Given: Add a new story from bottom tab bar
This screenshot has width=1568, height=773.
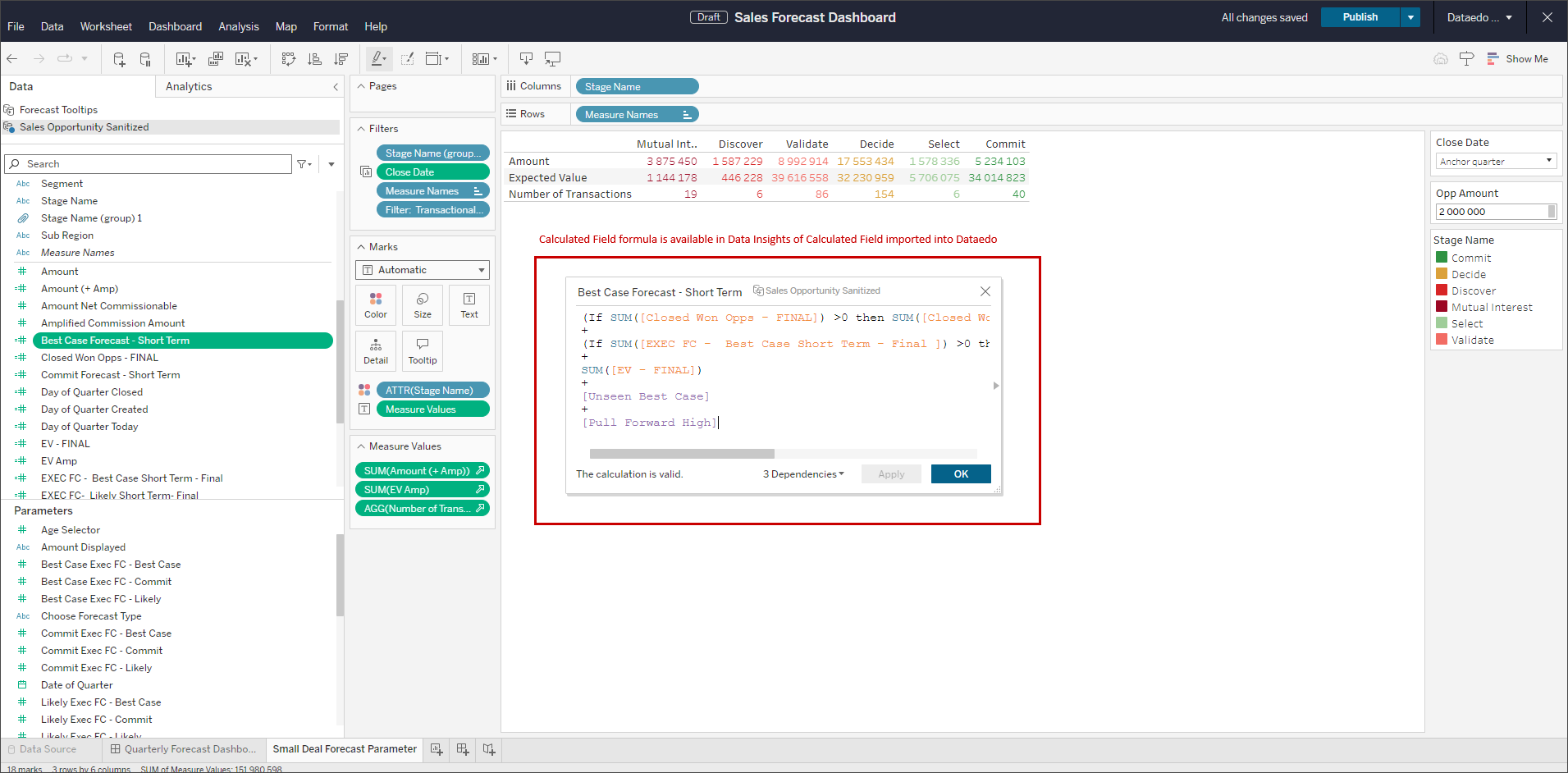Looking at the screenshot, I should click(489, 749).
